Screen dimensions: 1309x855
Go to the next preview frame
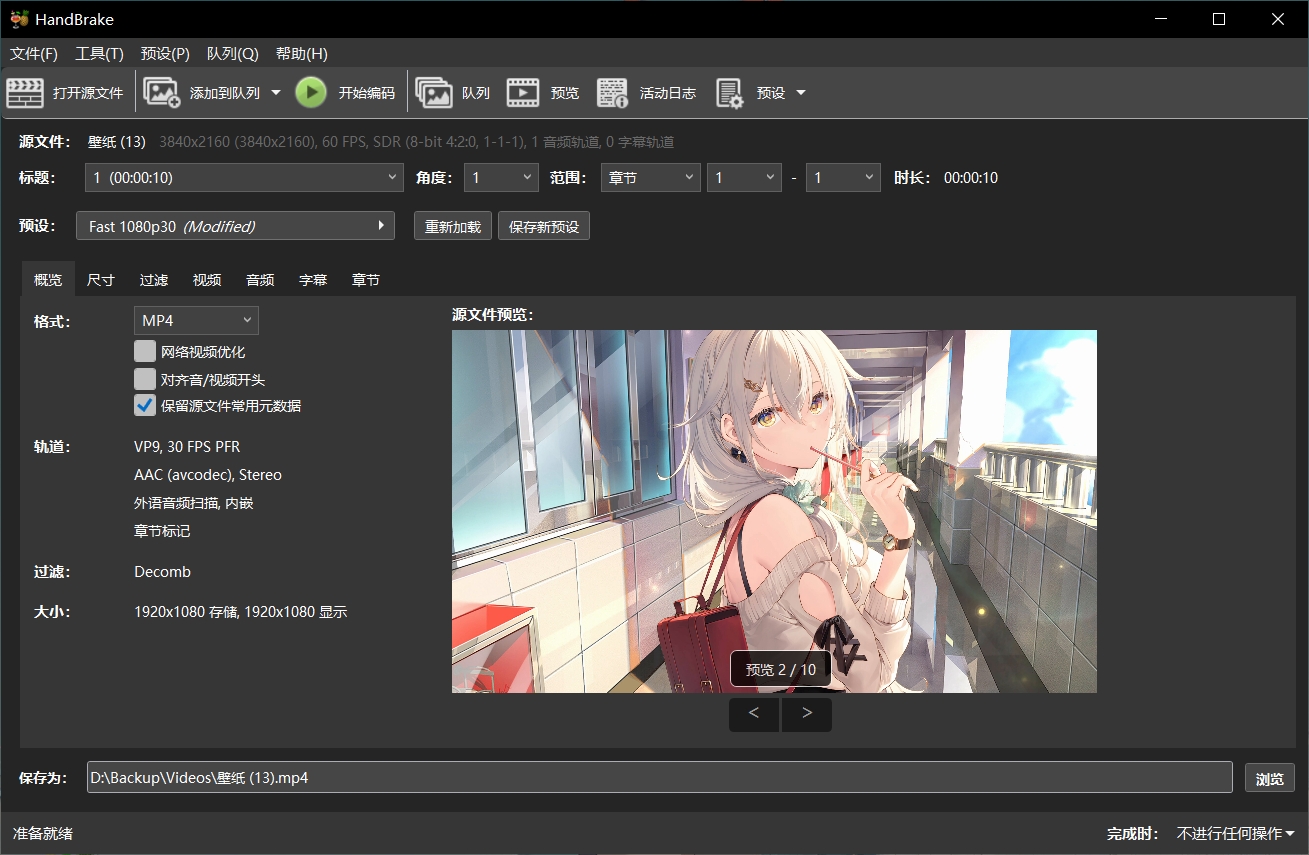pyautogui.click(x=806, y=714)
